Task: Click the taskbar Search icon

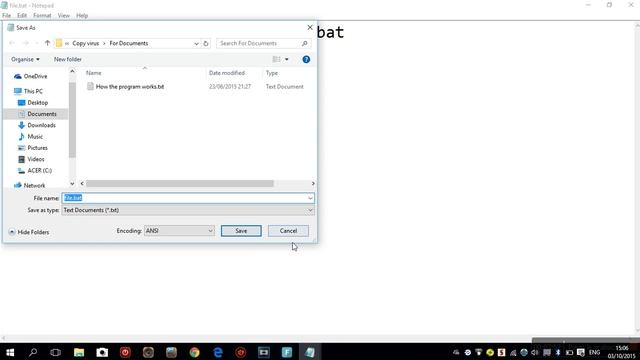Action: click(33, 352)
